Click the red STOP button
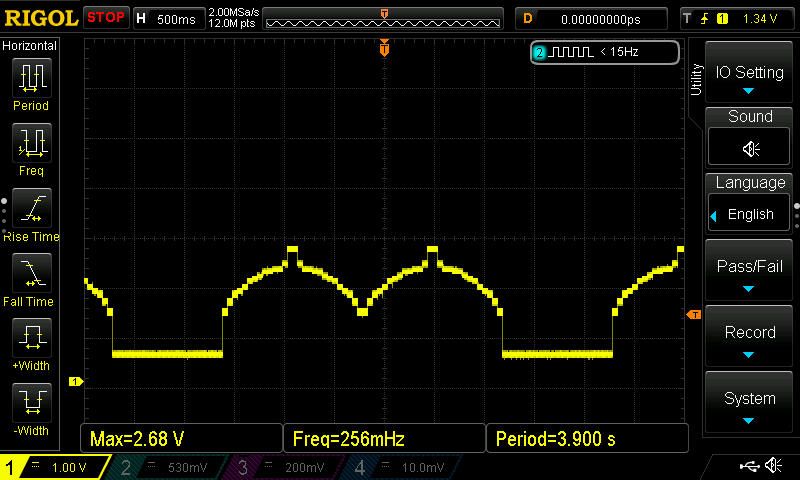800x480 pixels. pos(106,18)
